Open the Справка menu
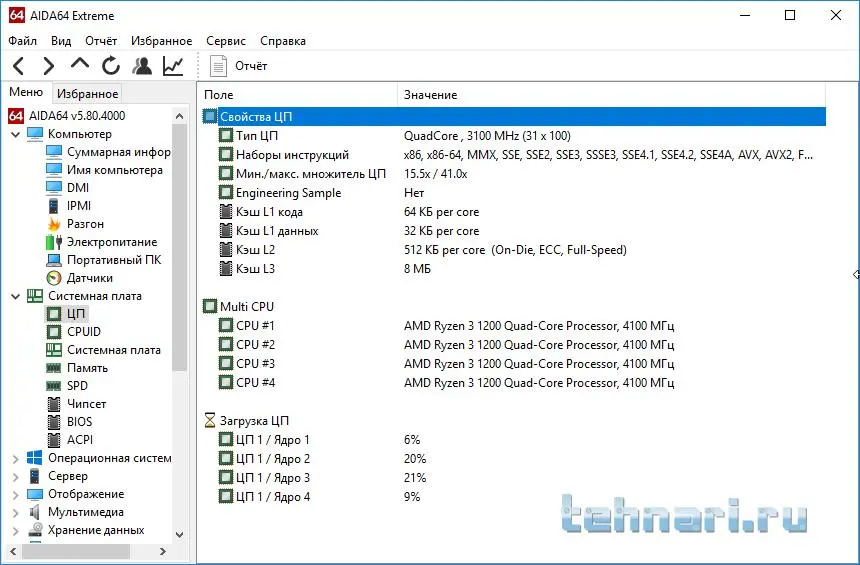The height and width of the screenshot is (565, 860). pos(283,41)
